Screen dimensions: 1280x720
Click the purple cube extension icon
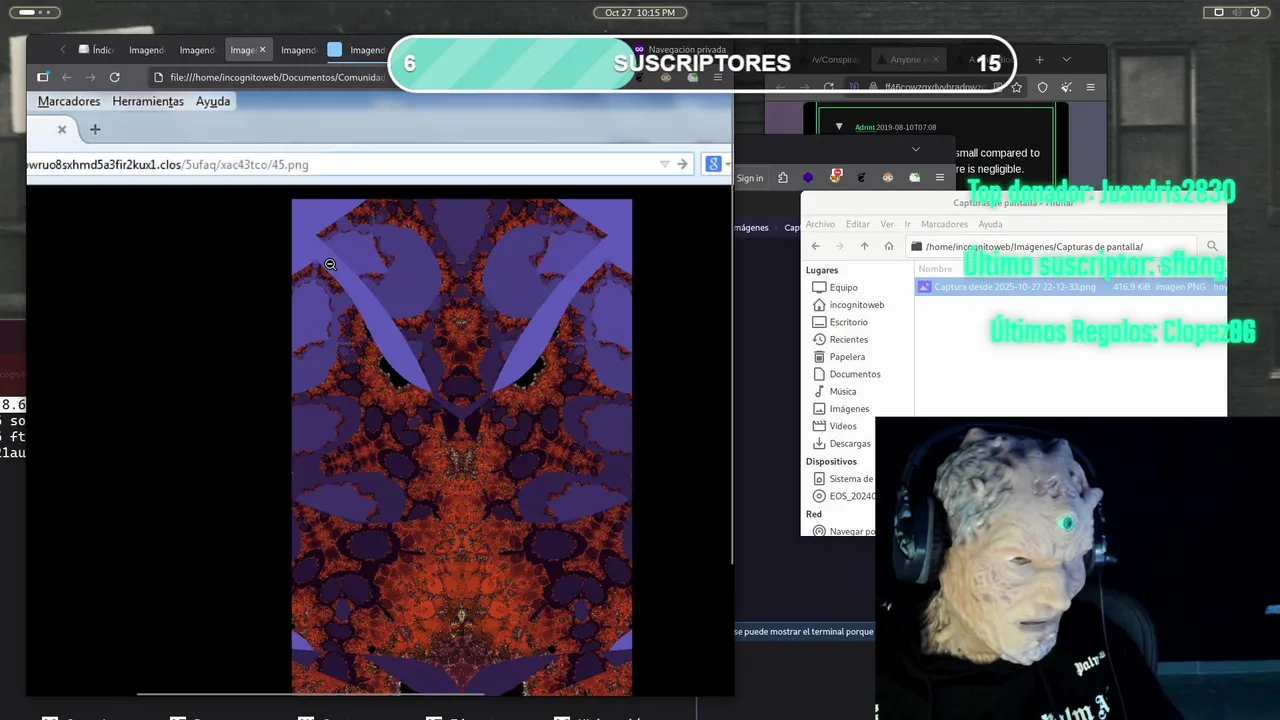tap(808, 178)
